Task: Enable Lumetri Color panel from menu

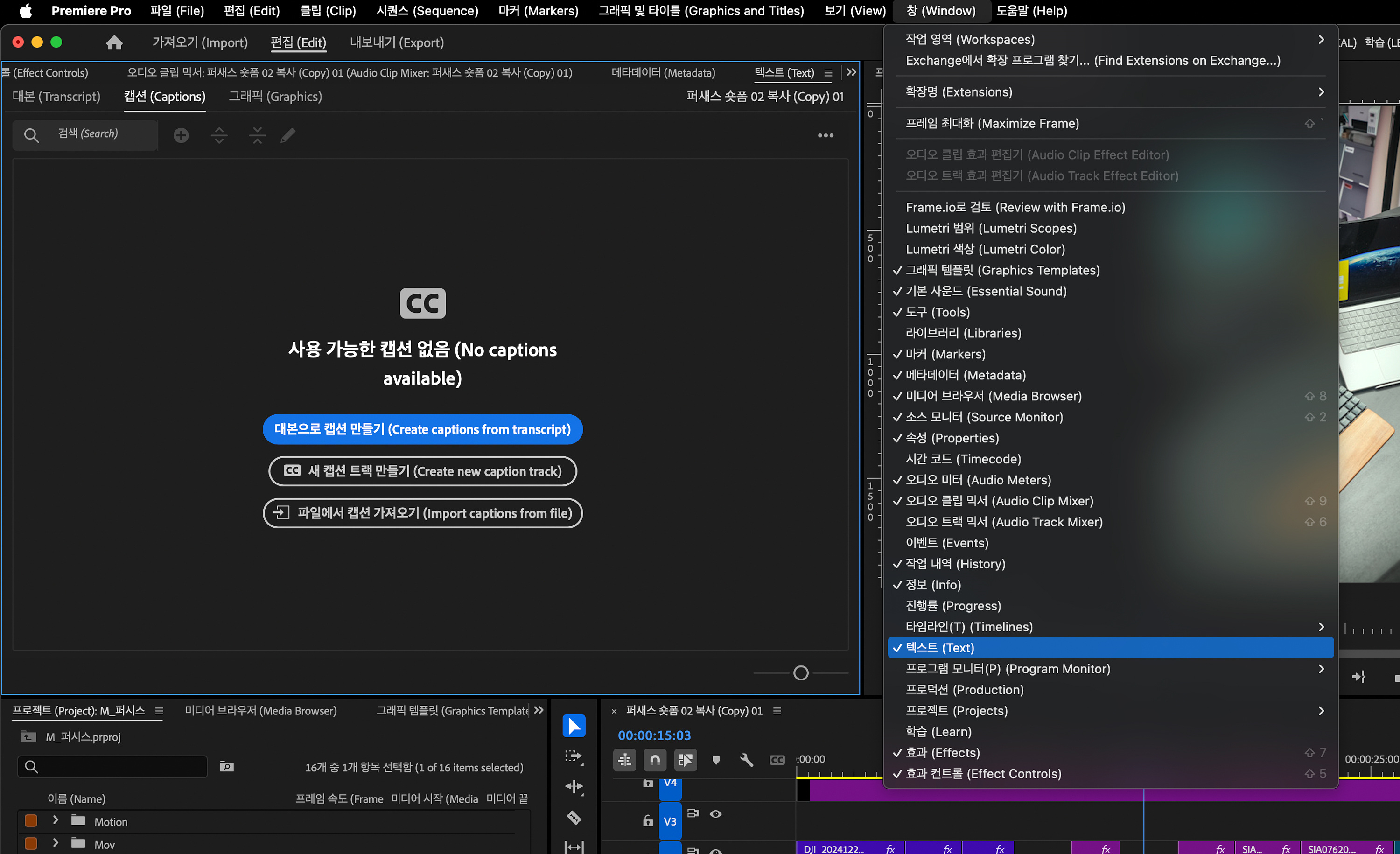Action: [985, 249]
